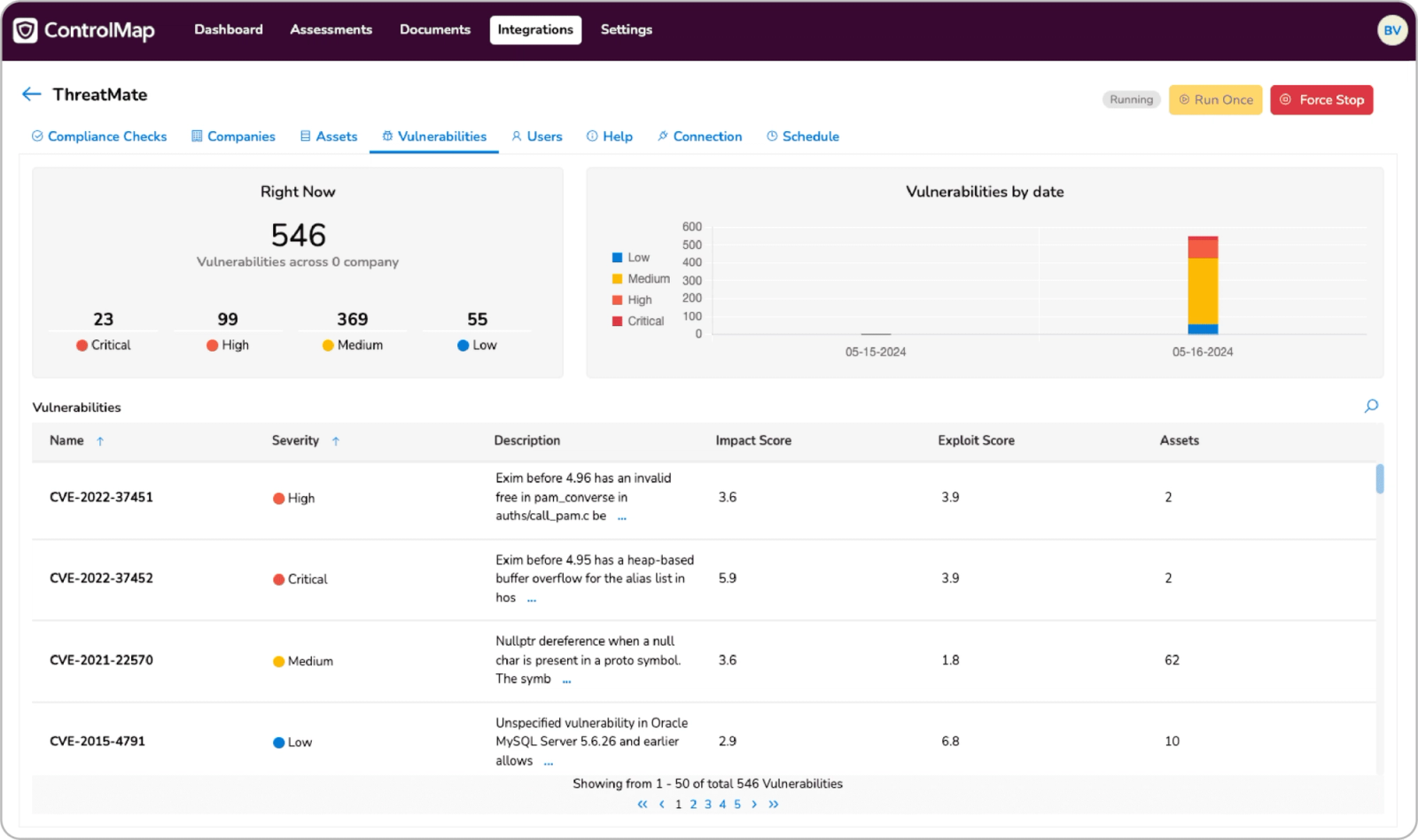Image resolution: width=1418 pixels, height=840 pixels.
Task: Expand description of CVE-2021-22570
Action: coord(567,681)
